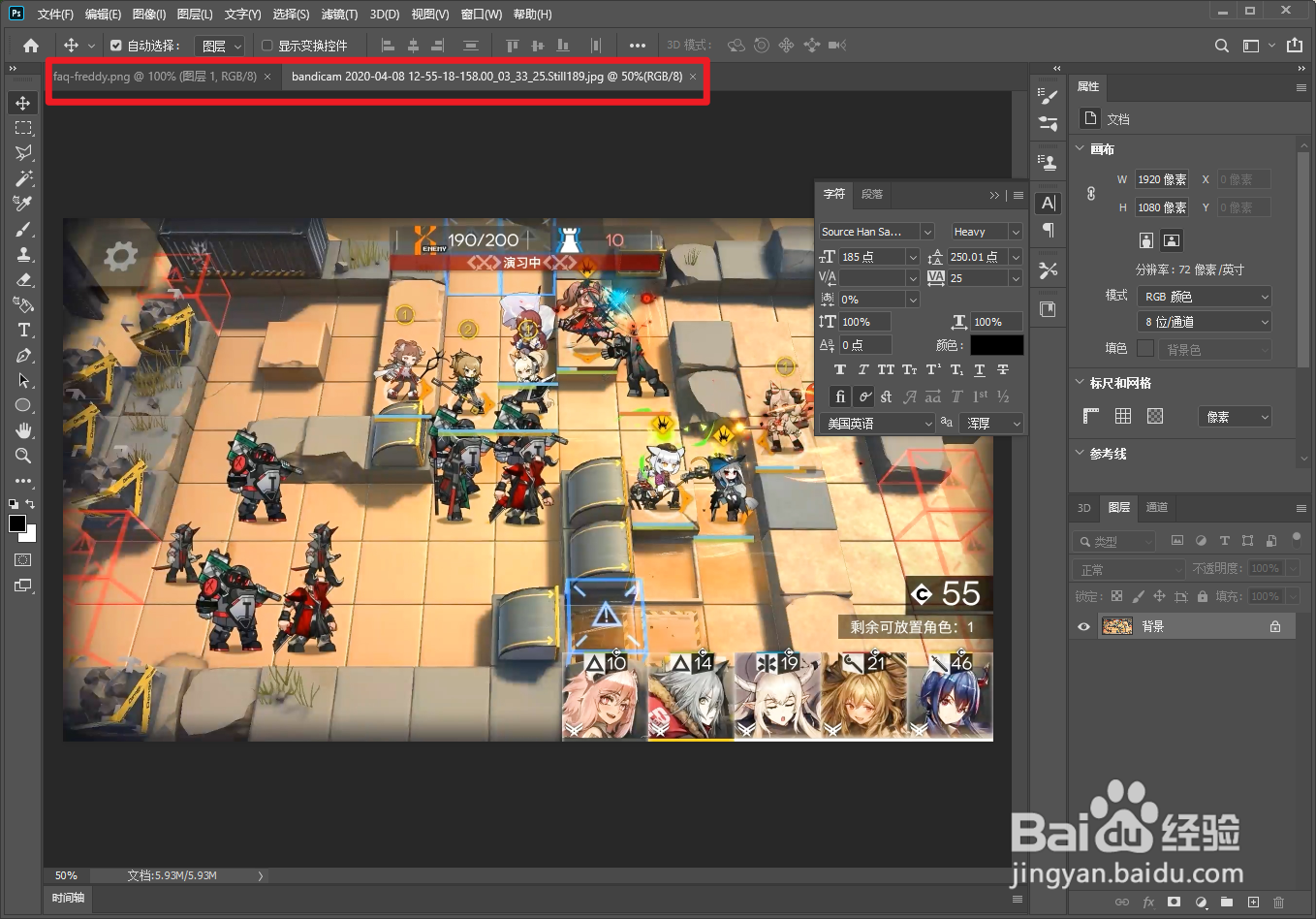
Task: Click the foreground color swatch
Action: pos(17,523)
